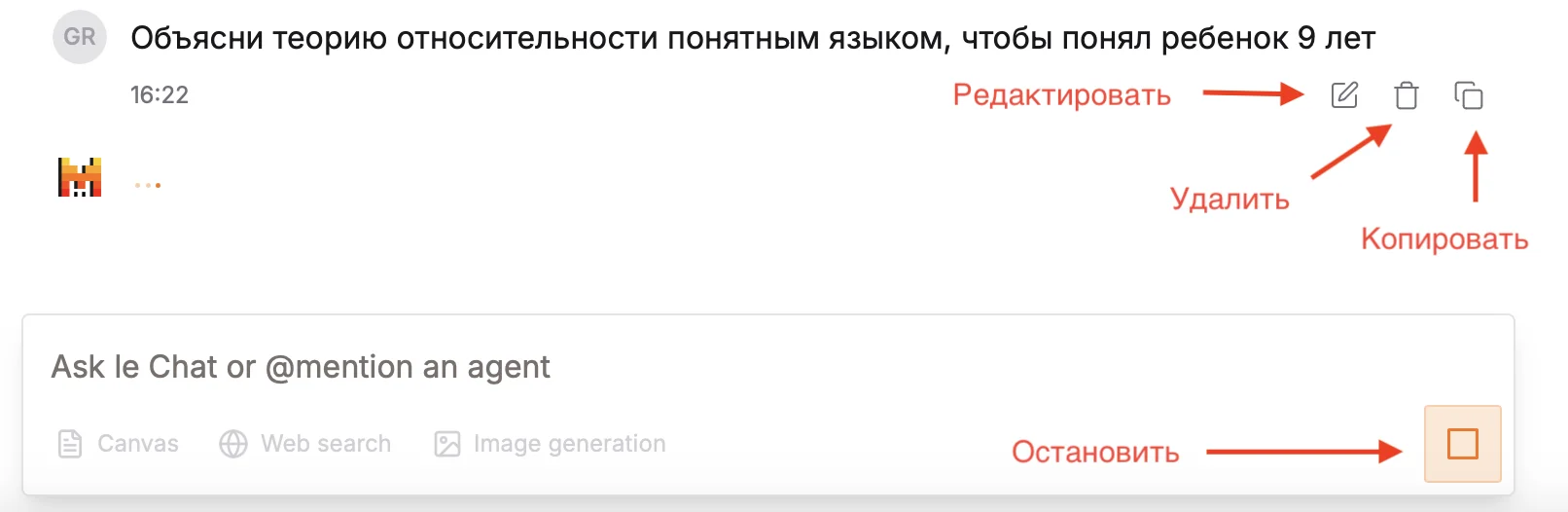Click the red 'Остановить' annotation label
Image resolution: width=1568 pixels, height=512 pixels.
(x=1095, y=453)
